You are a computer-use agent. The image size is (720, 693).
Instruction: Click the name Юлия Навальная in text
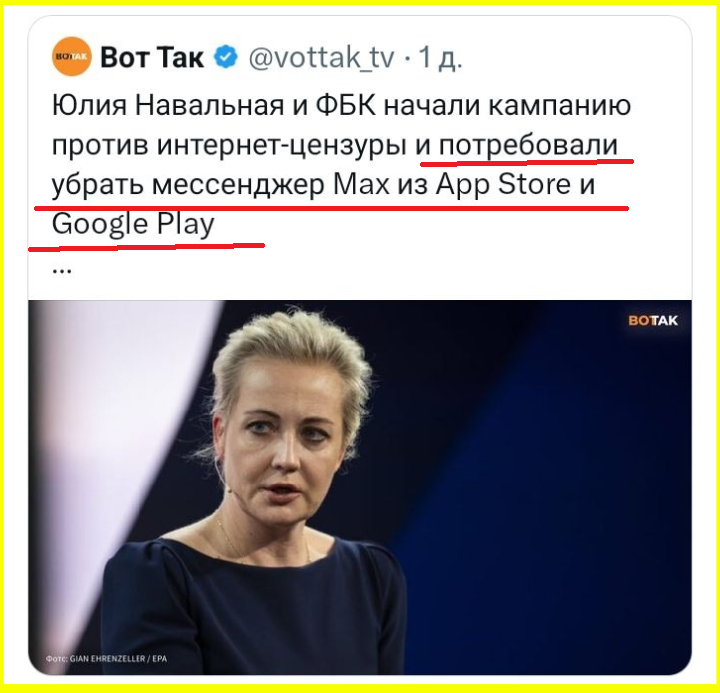tap(169, 106)
